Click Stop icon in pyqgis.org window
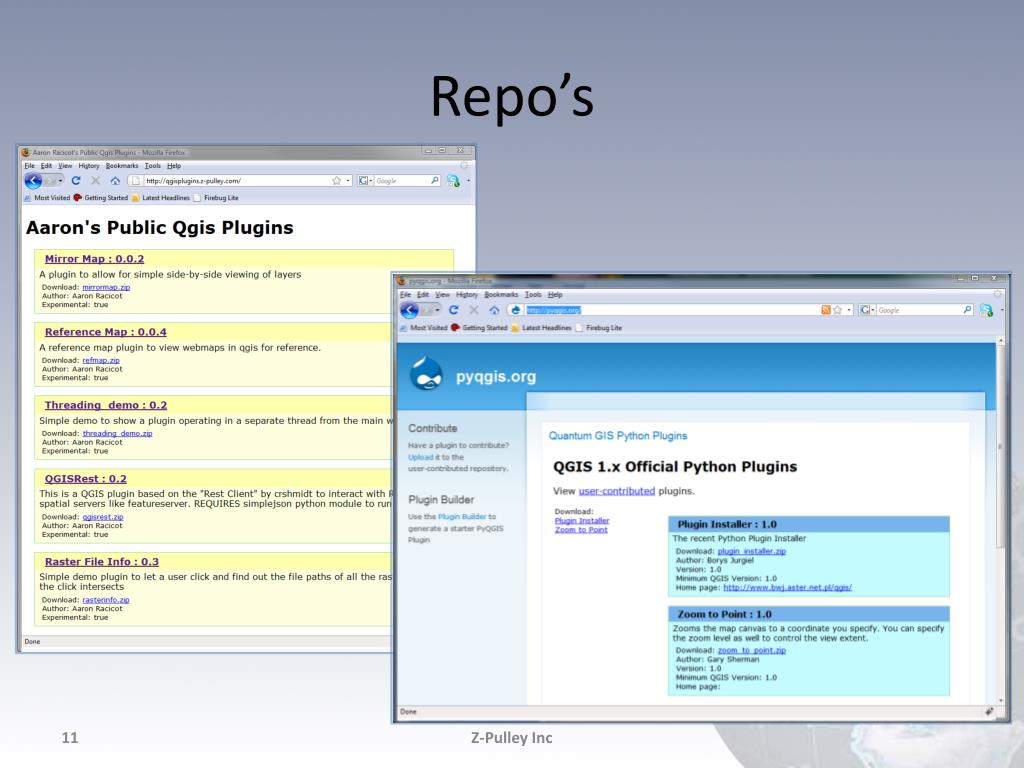1024x768 pixels. pos(474,310)
